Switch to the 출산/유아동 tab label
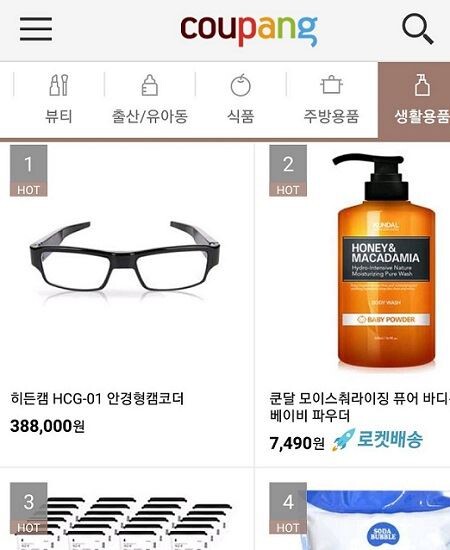 [150, 116]
